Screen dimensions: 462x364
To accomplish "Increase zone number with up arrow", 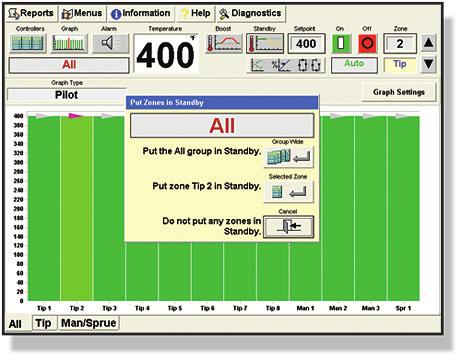I will 428,43.
